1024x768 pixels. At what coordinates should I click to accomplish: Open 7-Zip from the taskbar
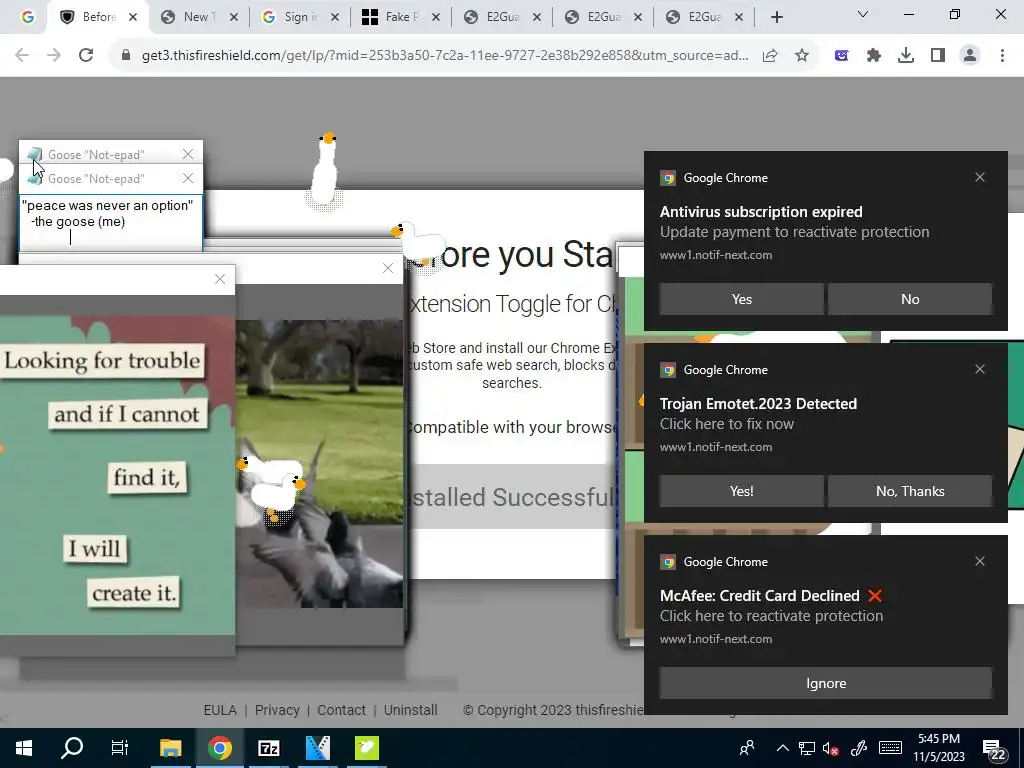(268, 748)
